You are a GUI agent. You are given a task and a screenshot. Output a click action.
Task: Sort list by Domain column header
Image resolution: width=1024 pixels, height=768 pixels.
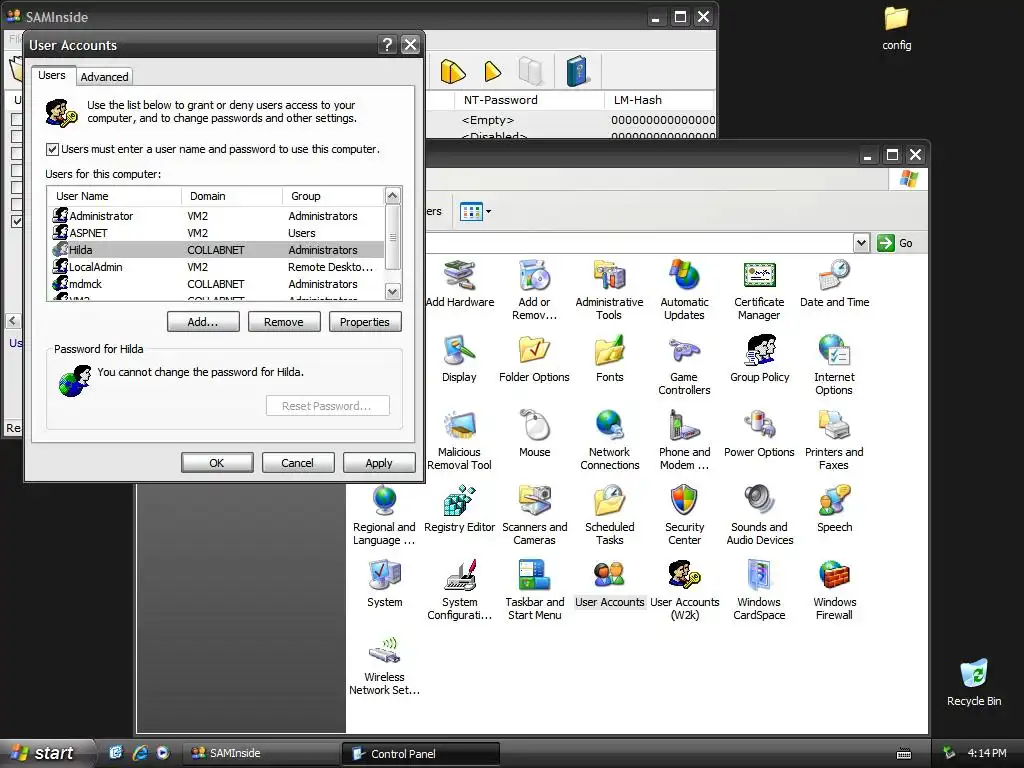pos(232,196)
